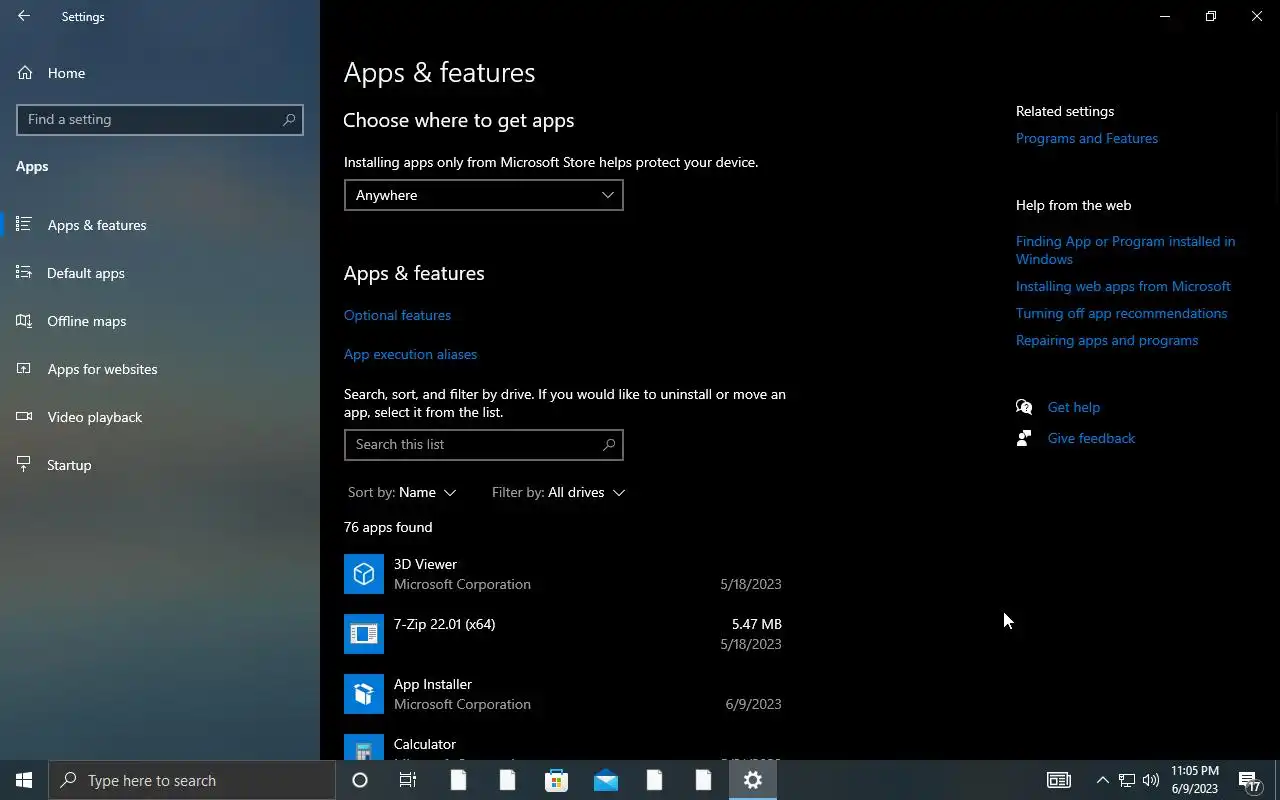Click the magnifier in Find a setting
Viewport: 1280px width, 800px height.
[289, 119]
